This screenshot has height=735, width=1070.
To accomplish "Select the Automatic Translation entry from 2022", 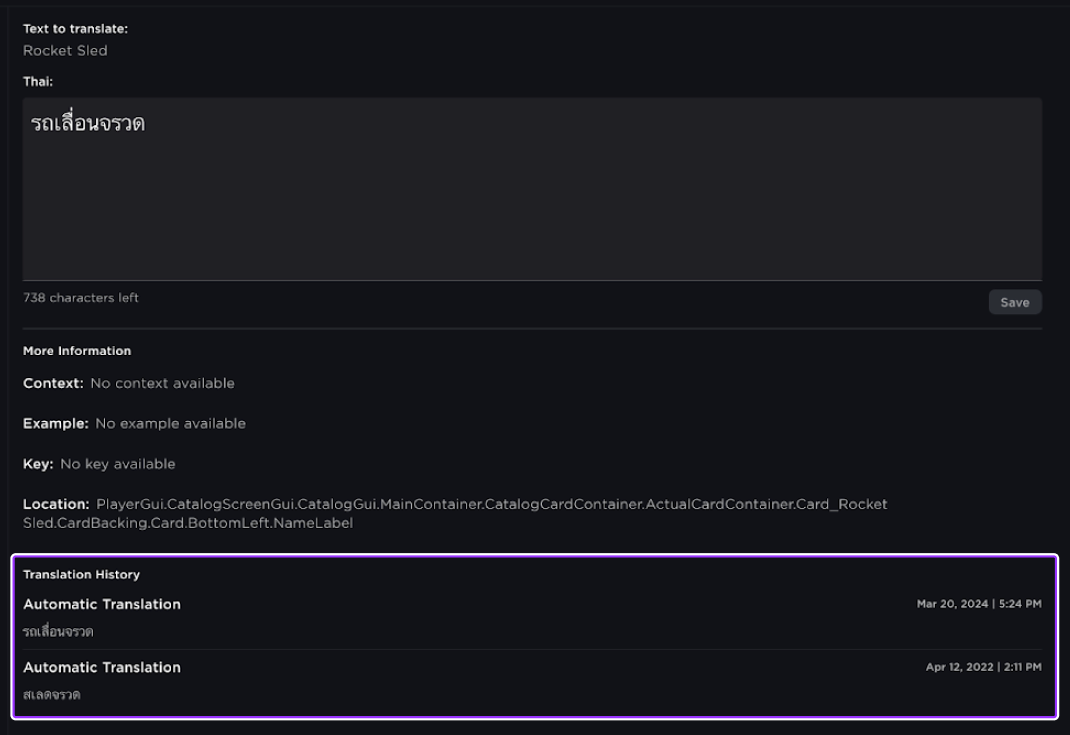I will (x=102, y=667).
